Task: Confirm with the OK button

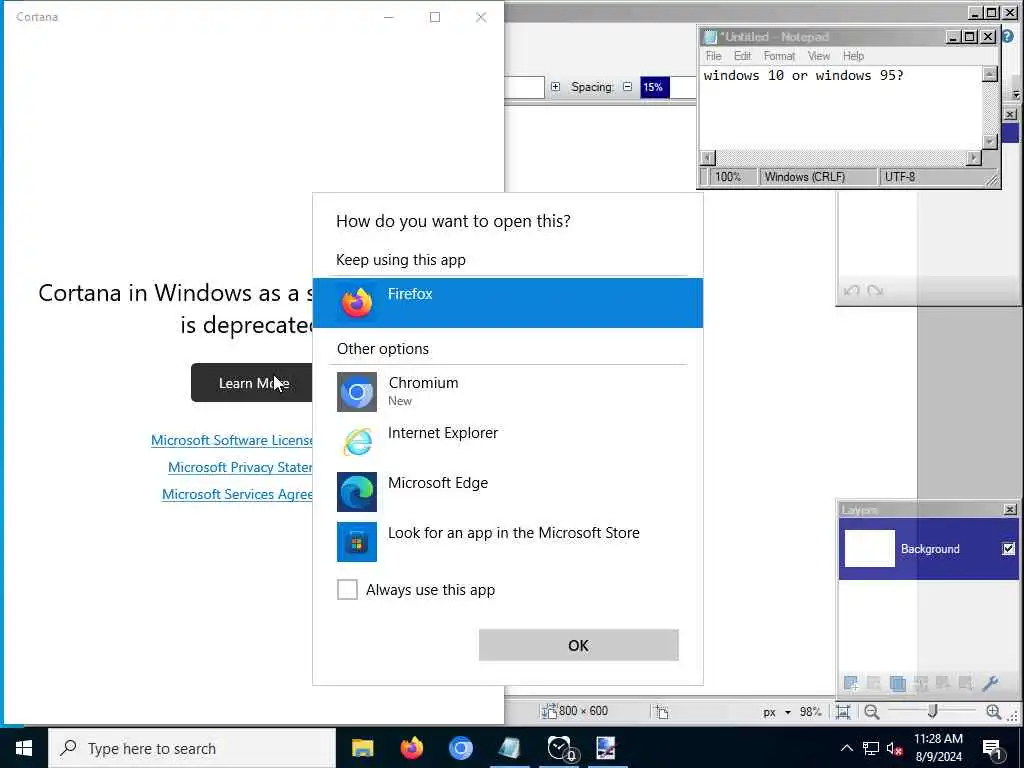Action: [578, 645]
